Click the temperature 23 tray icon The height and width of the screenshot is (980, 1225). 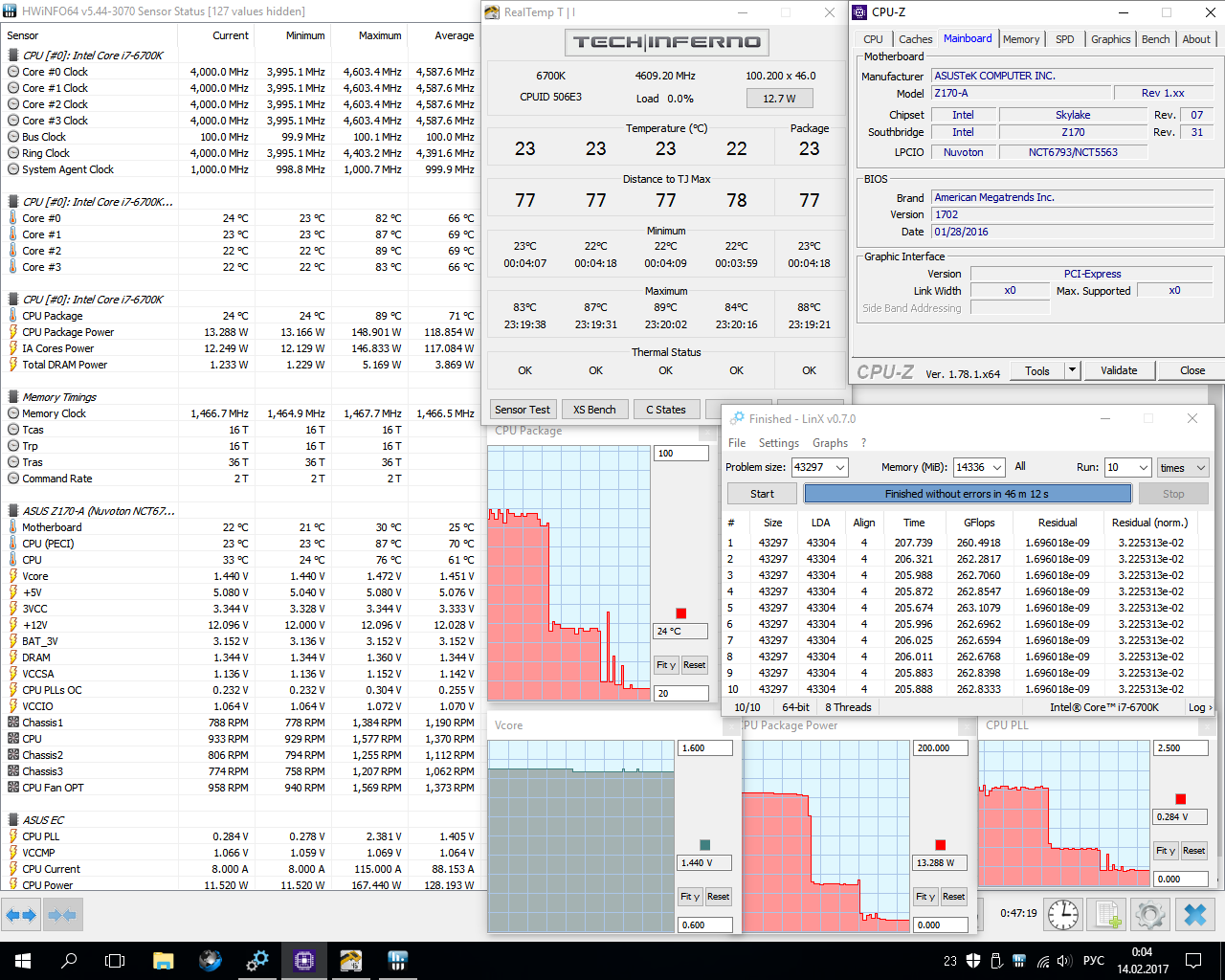(x=949, y=961)
